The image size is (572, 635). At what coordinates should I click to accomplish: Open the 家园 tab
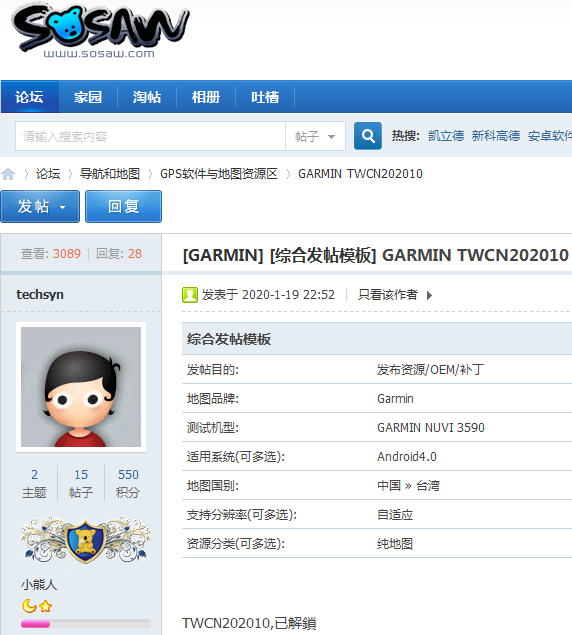(x=88, y=97)
